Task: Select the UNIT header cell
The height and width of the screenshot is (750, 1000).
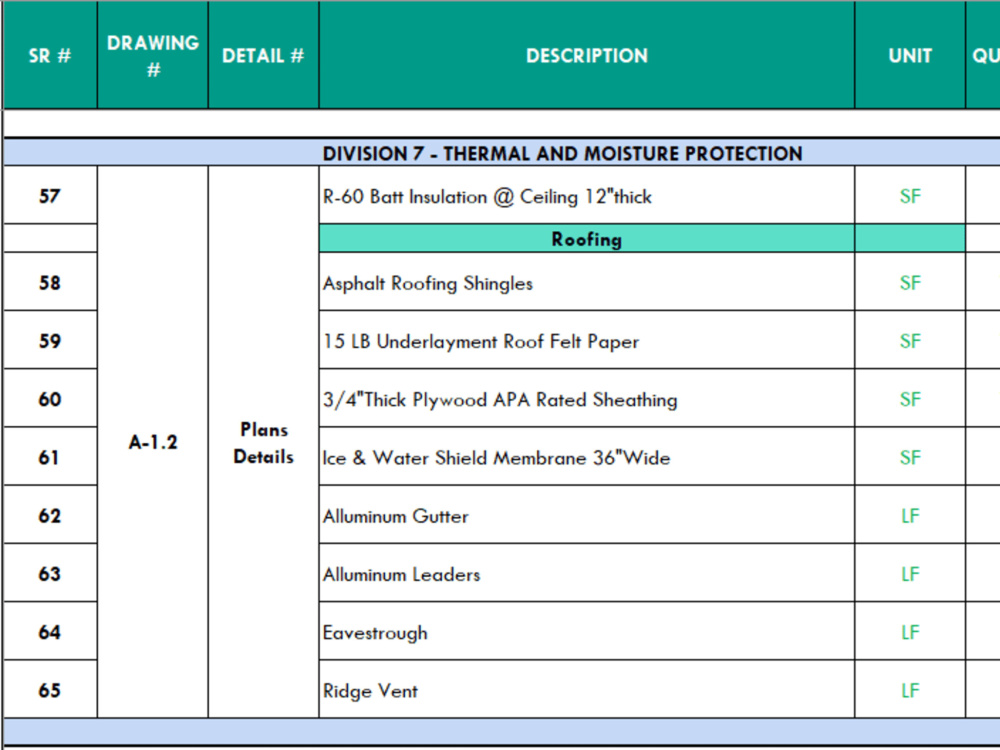Action: (x=910, y=55)
